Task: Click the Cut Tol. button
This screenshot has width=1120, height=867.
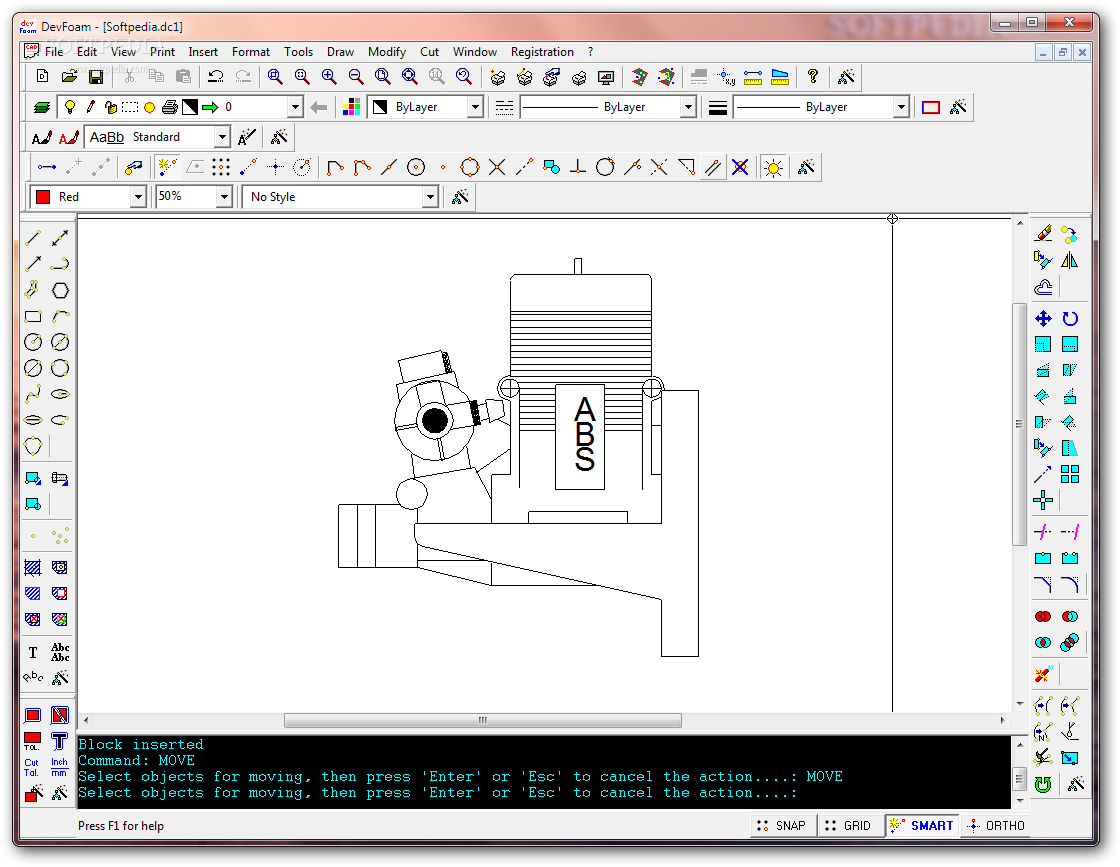Action: (31, 768)
